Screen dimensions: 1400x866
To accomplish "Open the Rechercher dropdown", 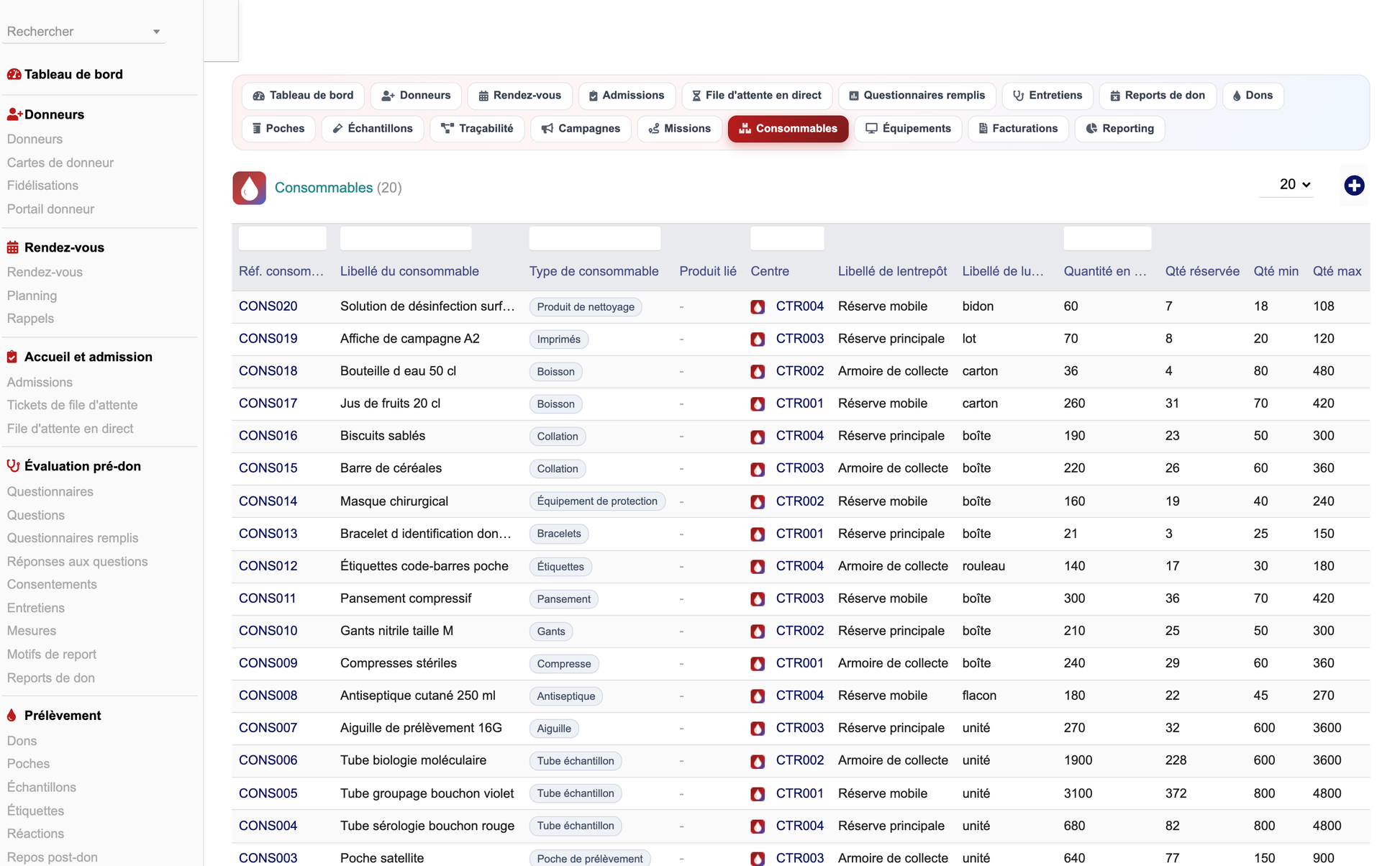I will 83,32.
